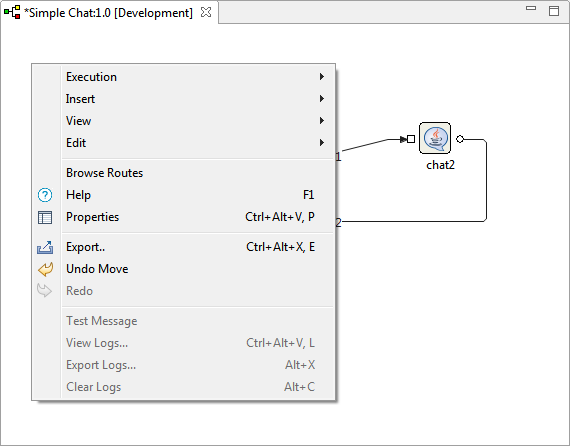Click the Properties table icon

click(45, 217)
